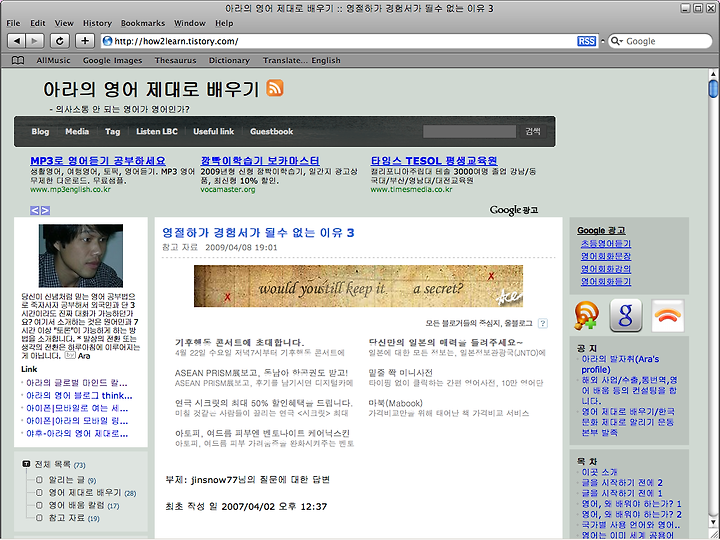
Task: Open the Edit menu
Action: [x=38, y=23]
